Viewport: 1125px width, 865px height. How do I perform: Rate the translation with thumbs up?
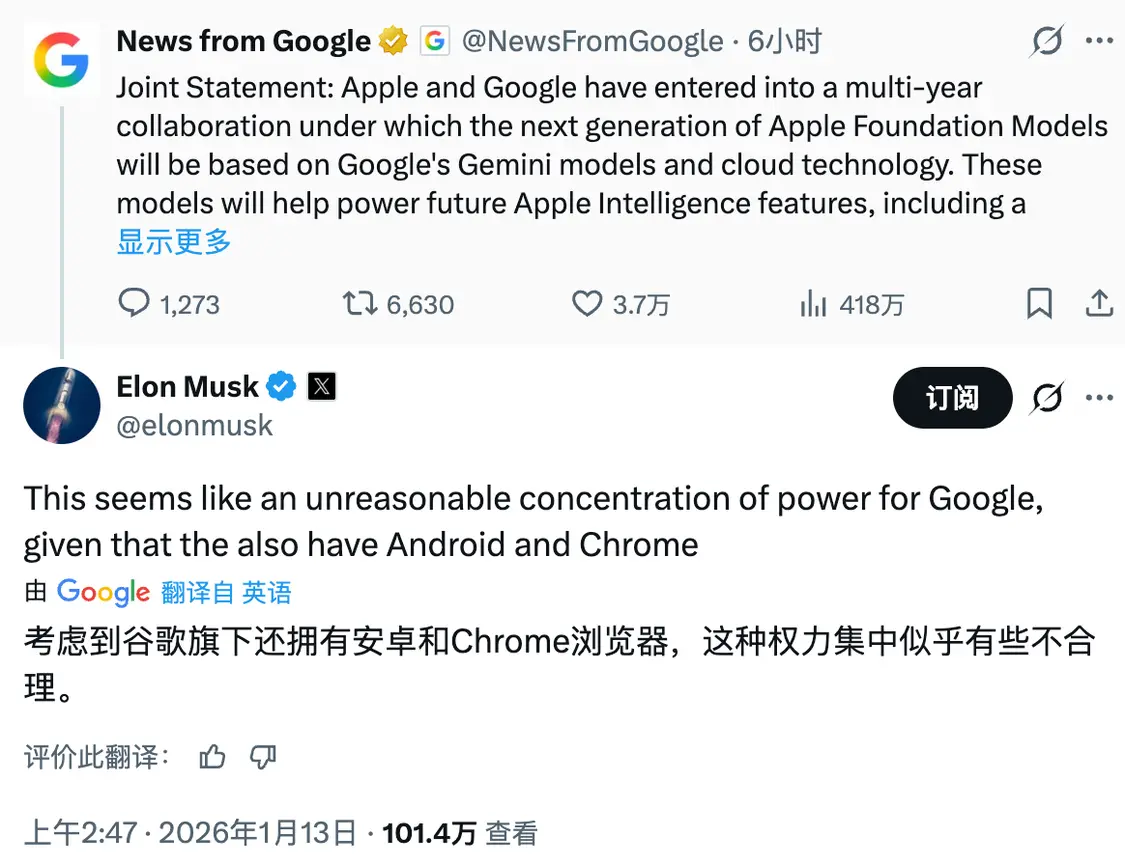tap(212, 757)
